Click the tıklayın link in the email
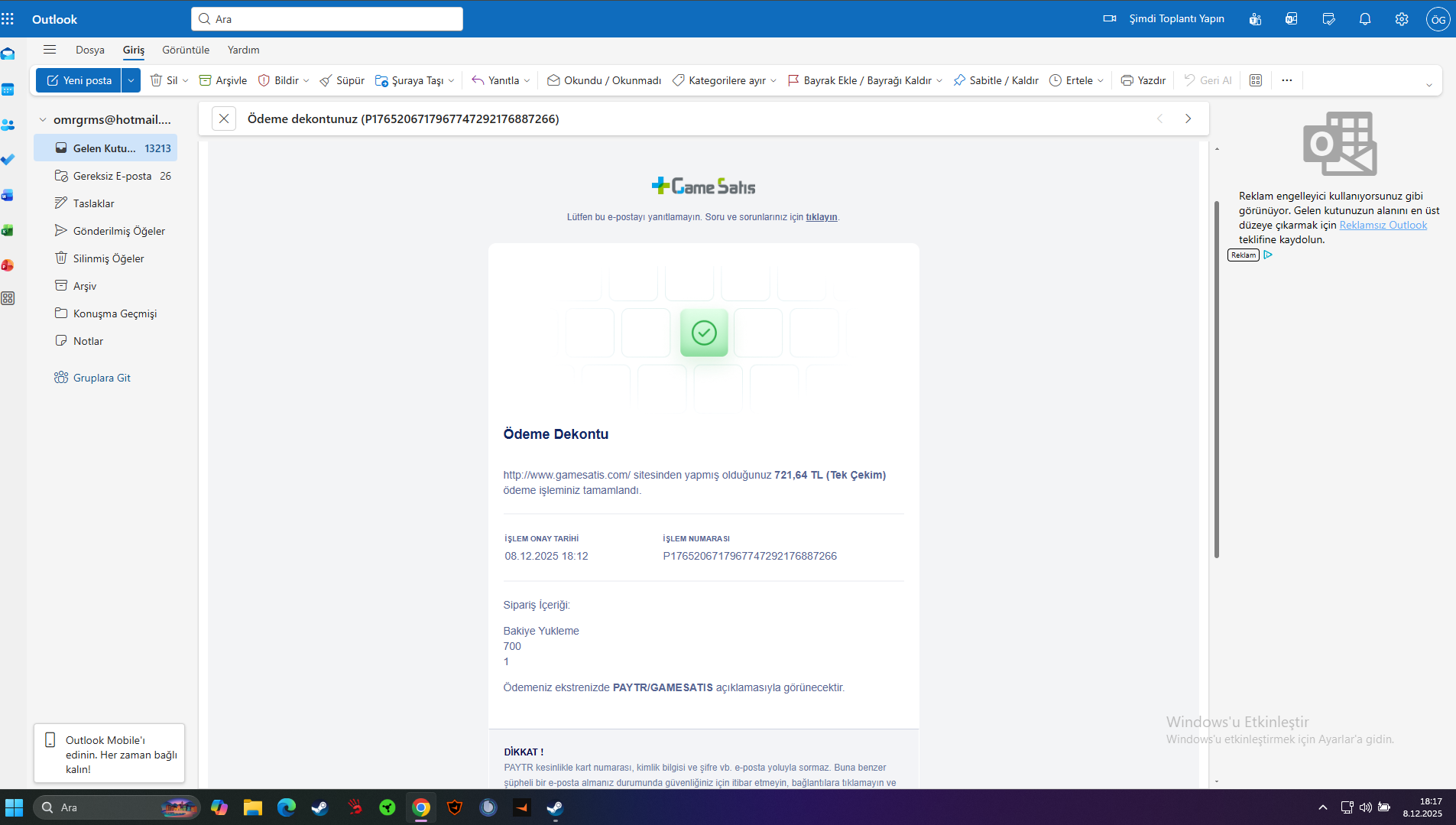Screen dimensions: 1456x825 (822, 217)
